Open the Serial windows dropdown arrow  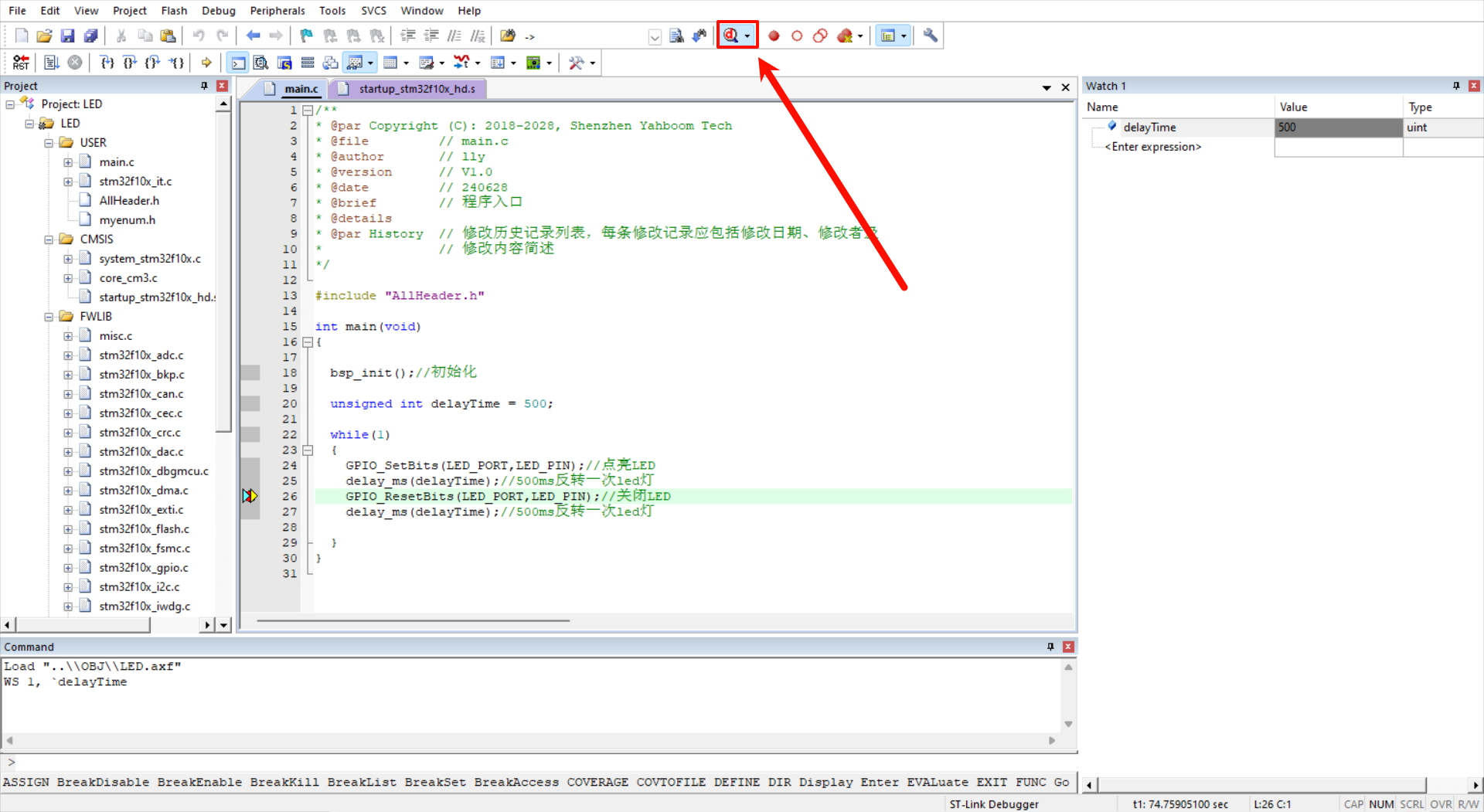click(441, 63)
